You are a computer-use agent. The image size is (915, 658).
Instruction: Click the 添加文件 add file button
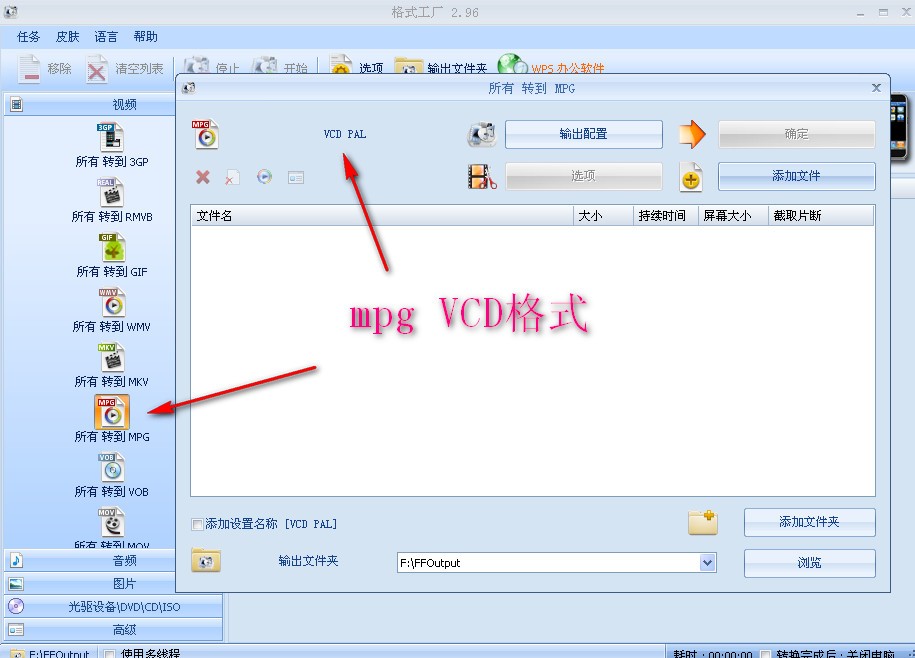(x=797, y=176)
